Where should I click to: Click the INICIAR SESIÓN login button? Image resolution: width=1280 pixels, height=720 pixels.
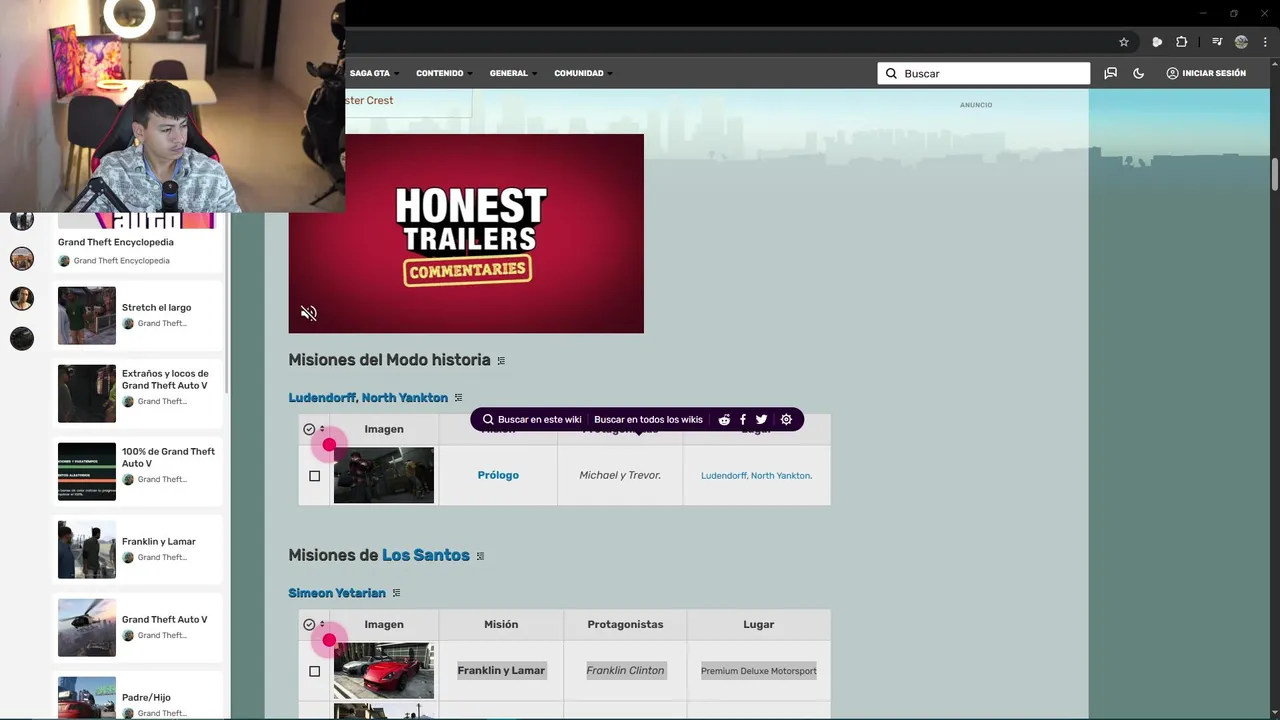pyautogui.click(x=1206, y=73)
